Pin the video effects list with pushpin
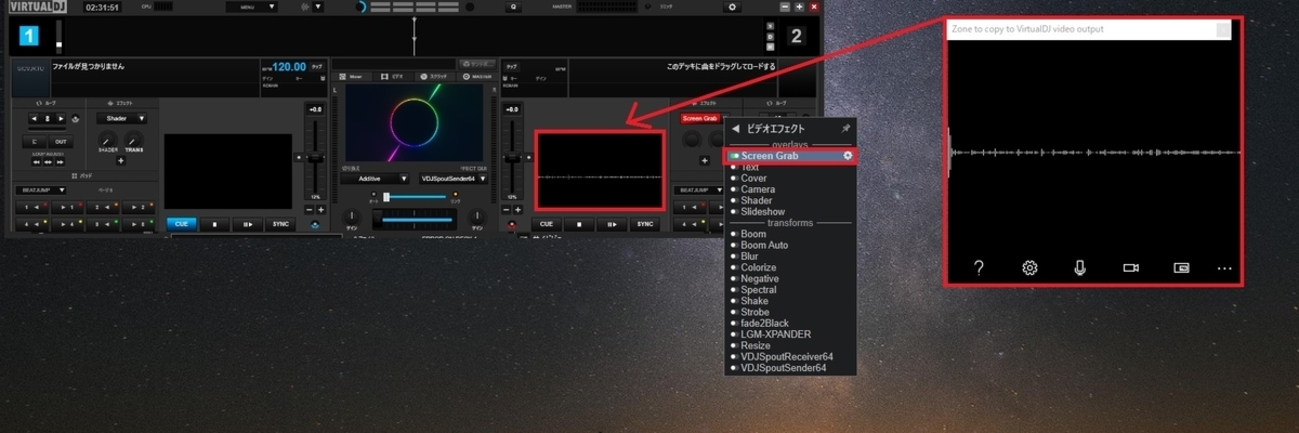The image size is (1299, 433). tap(846, 129)
